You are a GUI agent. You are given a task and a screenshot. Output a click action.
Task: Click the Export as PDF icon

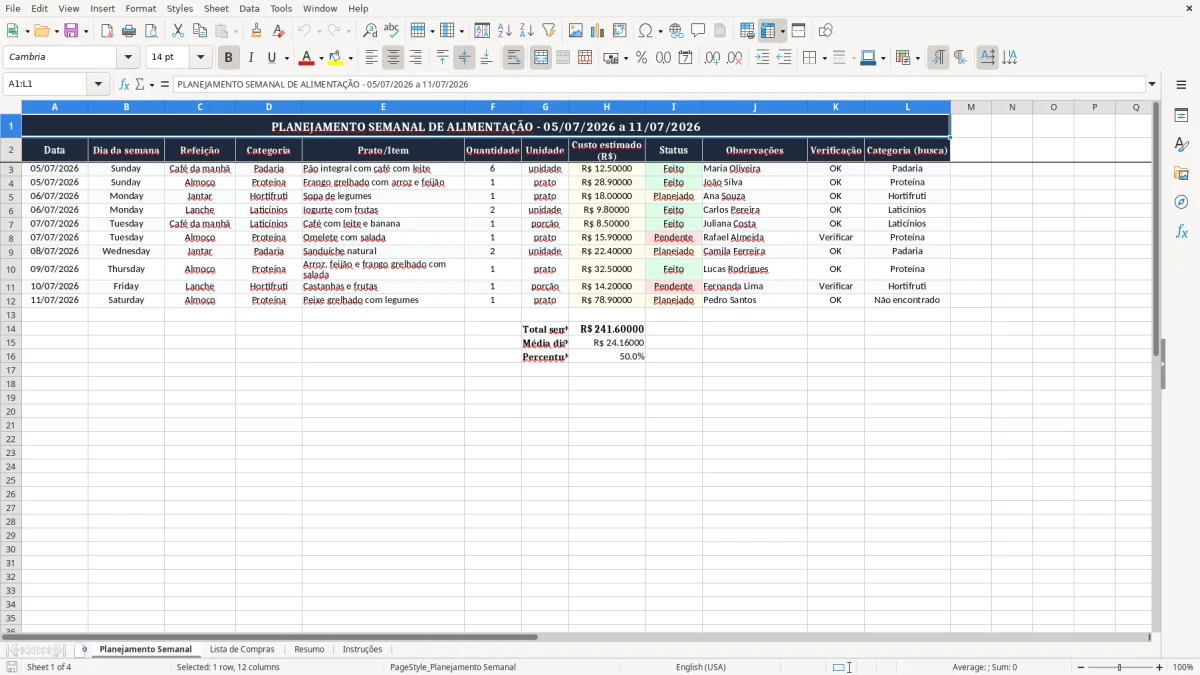[x=107, y=31]
